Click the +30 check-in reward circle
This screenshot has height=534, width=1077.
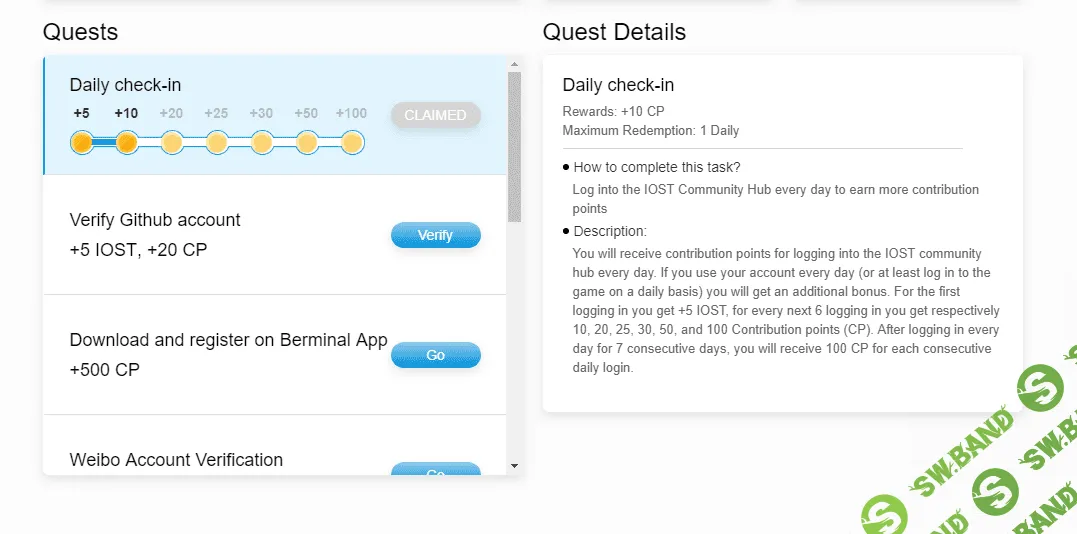coord(262,143)
